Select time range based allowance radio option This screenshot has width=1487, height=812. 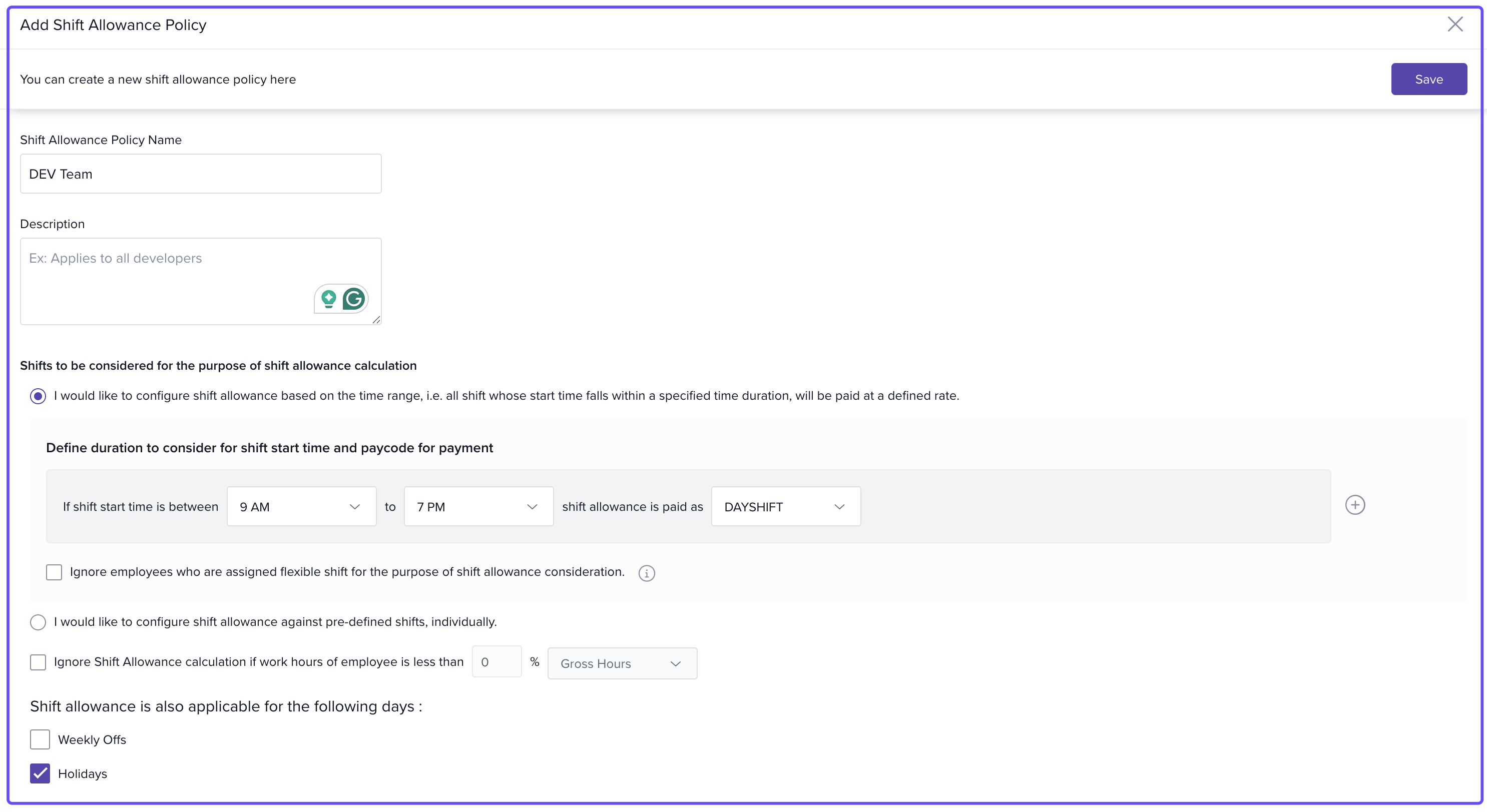pos(38,396)
